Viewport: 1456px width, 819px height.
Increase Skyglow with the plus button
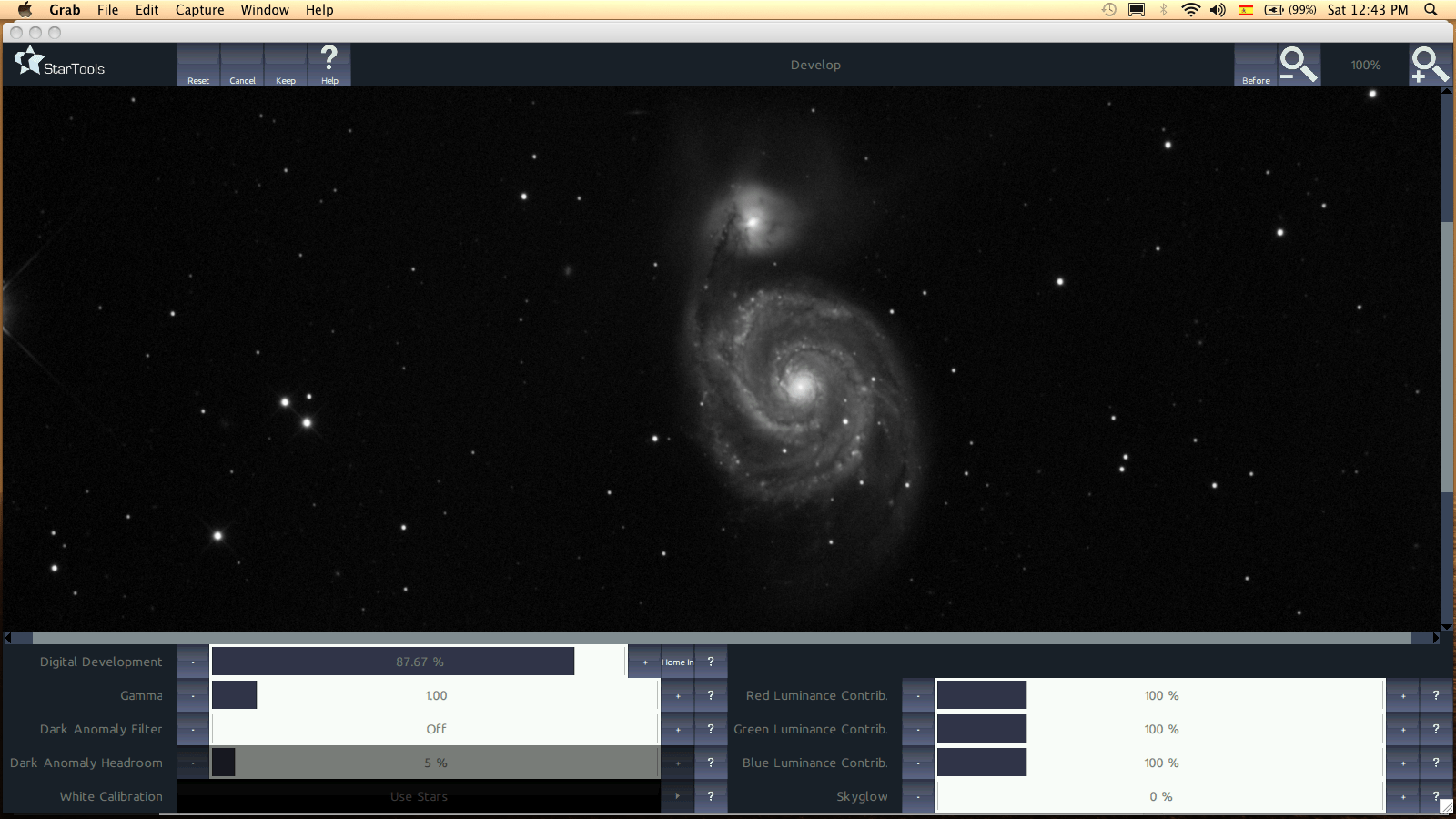(1403, 796)
